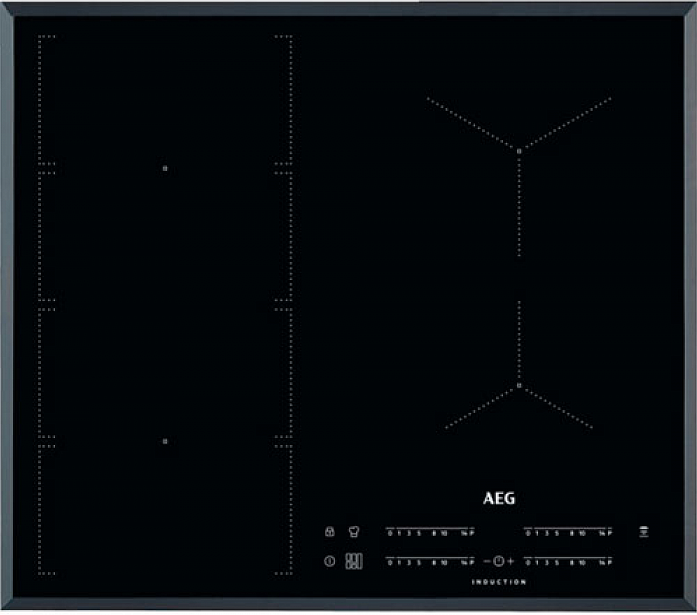This screenshot has width=697, height=615.
Task: Select P boost on lower-right slider
Action: 609,563
